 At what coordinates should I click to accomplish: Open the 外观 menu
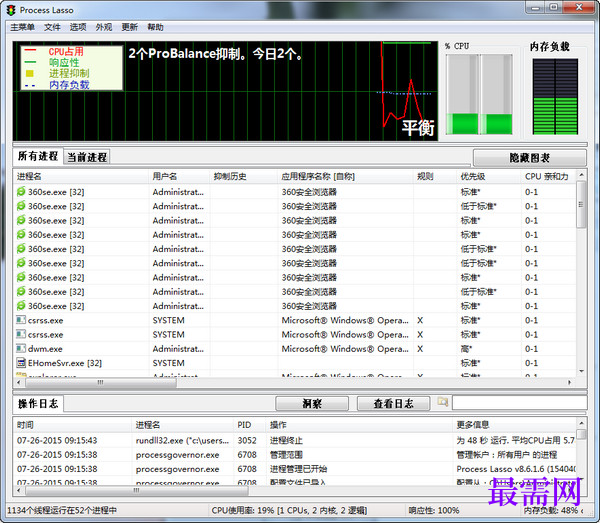[x=104, y=27]
